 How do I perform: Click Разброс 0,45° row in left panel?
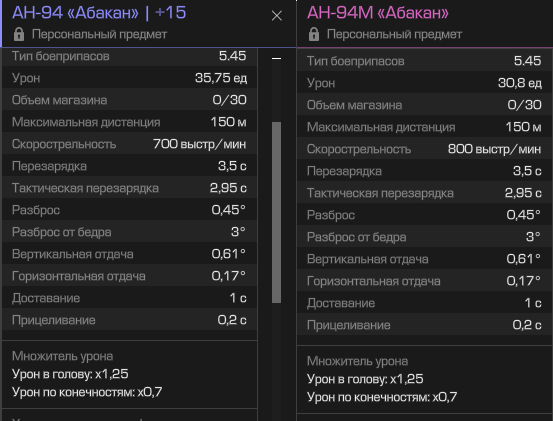[x=129, y=210]
